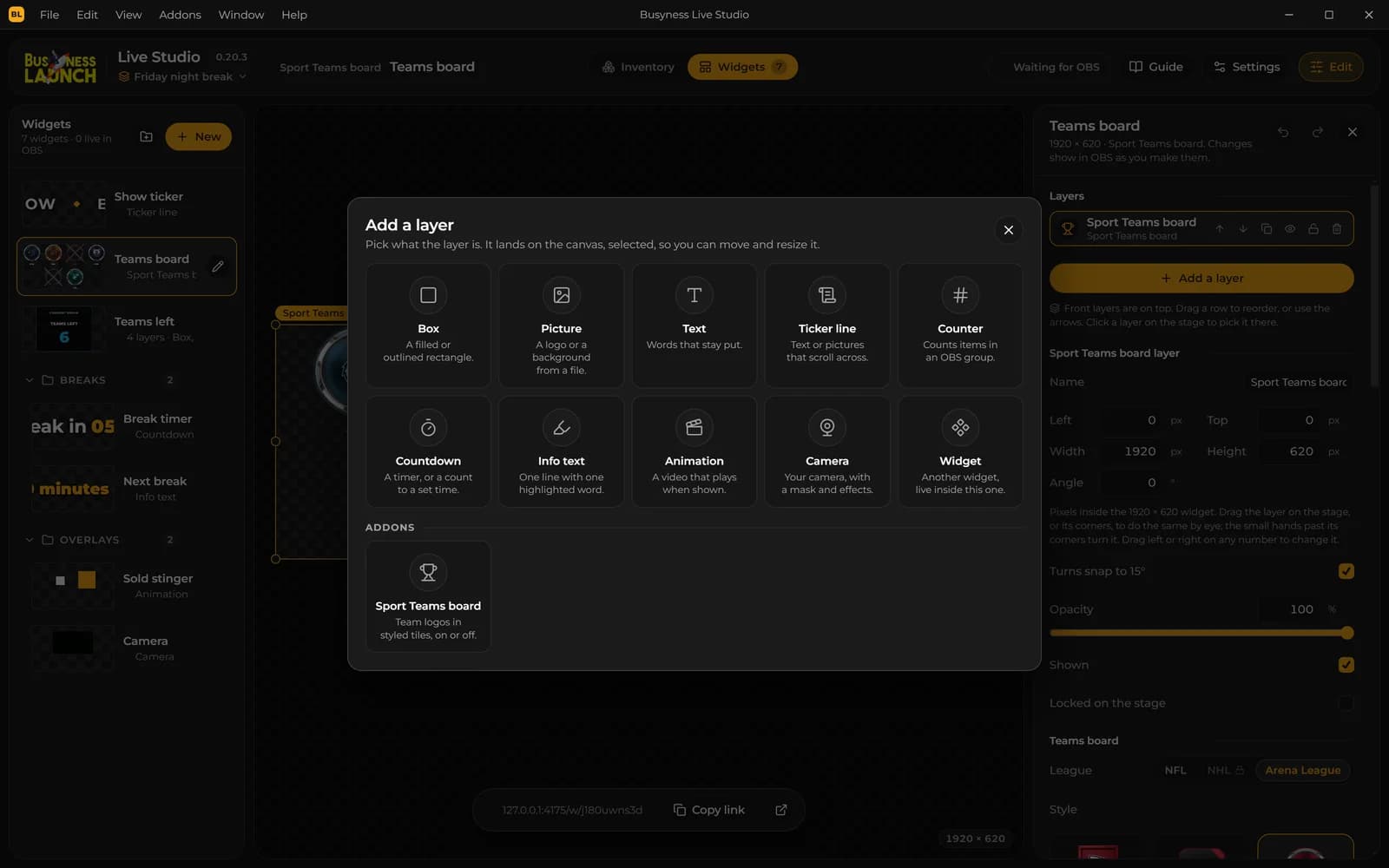
Task: Create a new widget folder
Action: (x=146, y=137)
